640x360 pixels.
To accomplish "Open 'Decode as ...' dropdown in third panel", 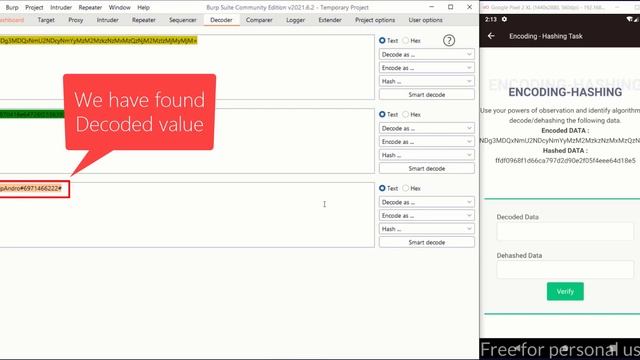I will tap(427, 202).
